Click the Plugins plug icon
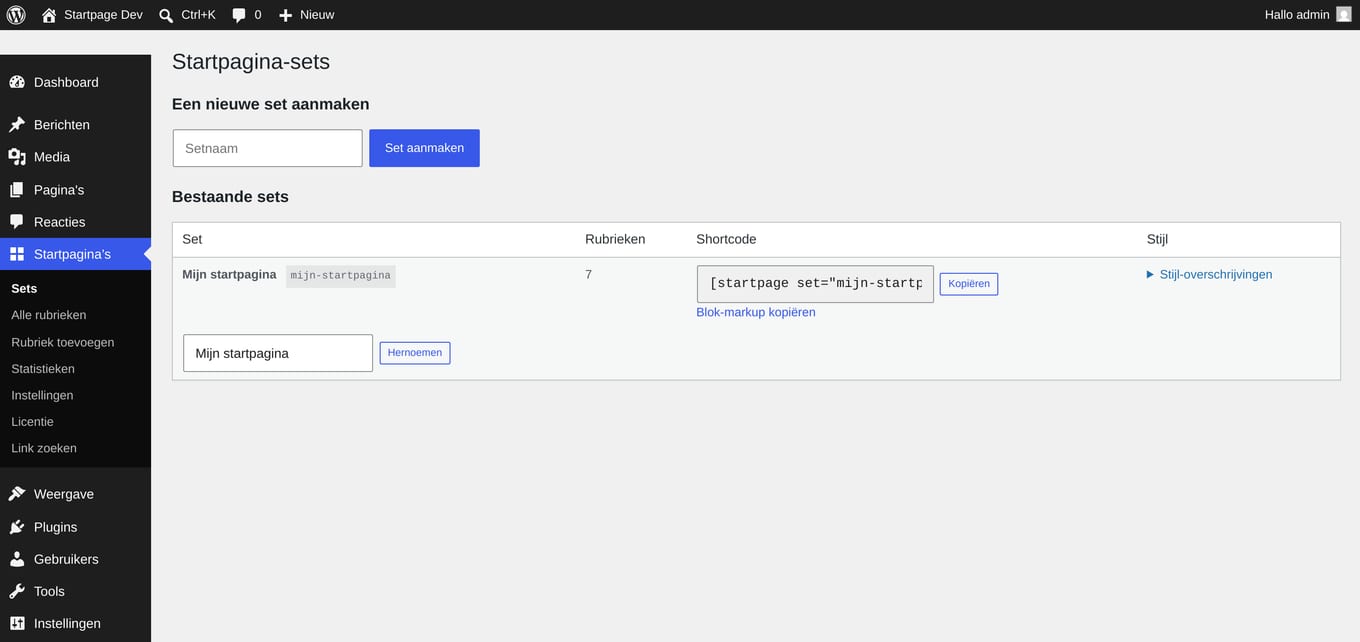Screen dimensions: 1360x642 pyautogui.click(x=17, y=527)
